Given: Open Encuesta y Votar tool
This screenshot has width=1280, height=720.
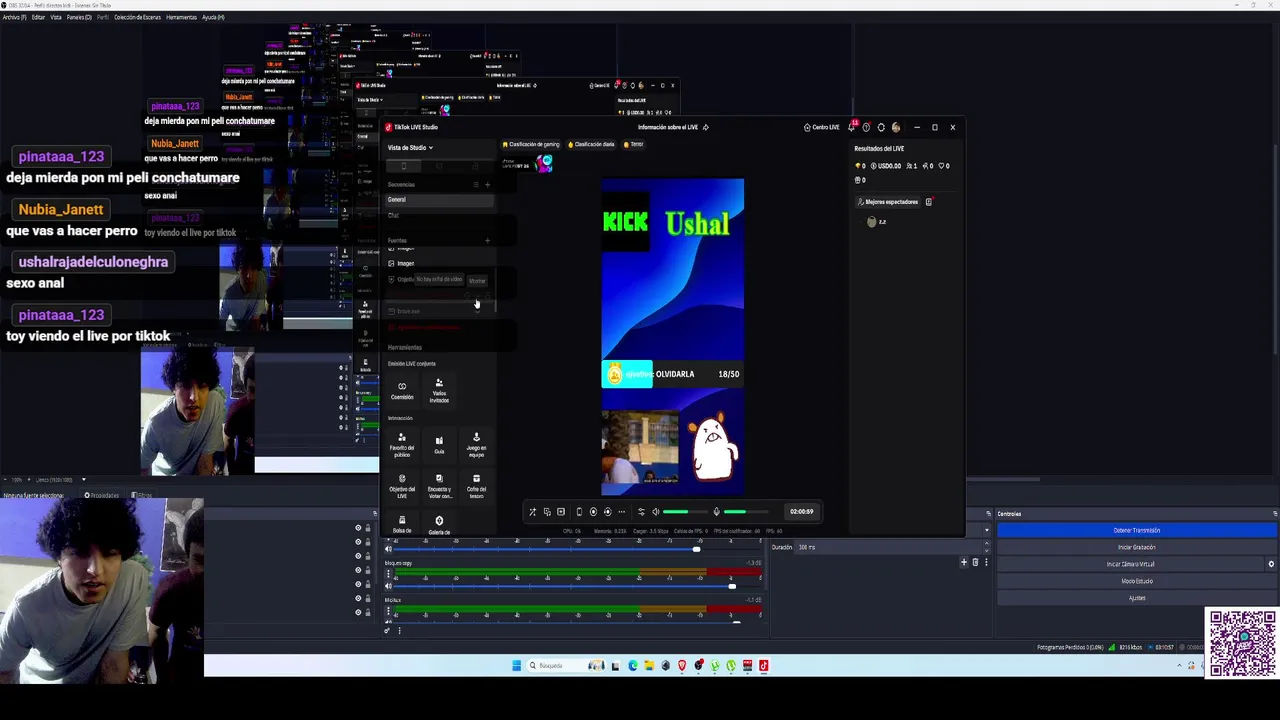Looking at the screenshot, I should tap(439, 487).
